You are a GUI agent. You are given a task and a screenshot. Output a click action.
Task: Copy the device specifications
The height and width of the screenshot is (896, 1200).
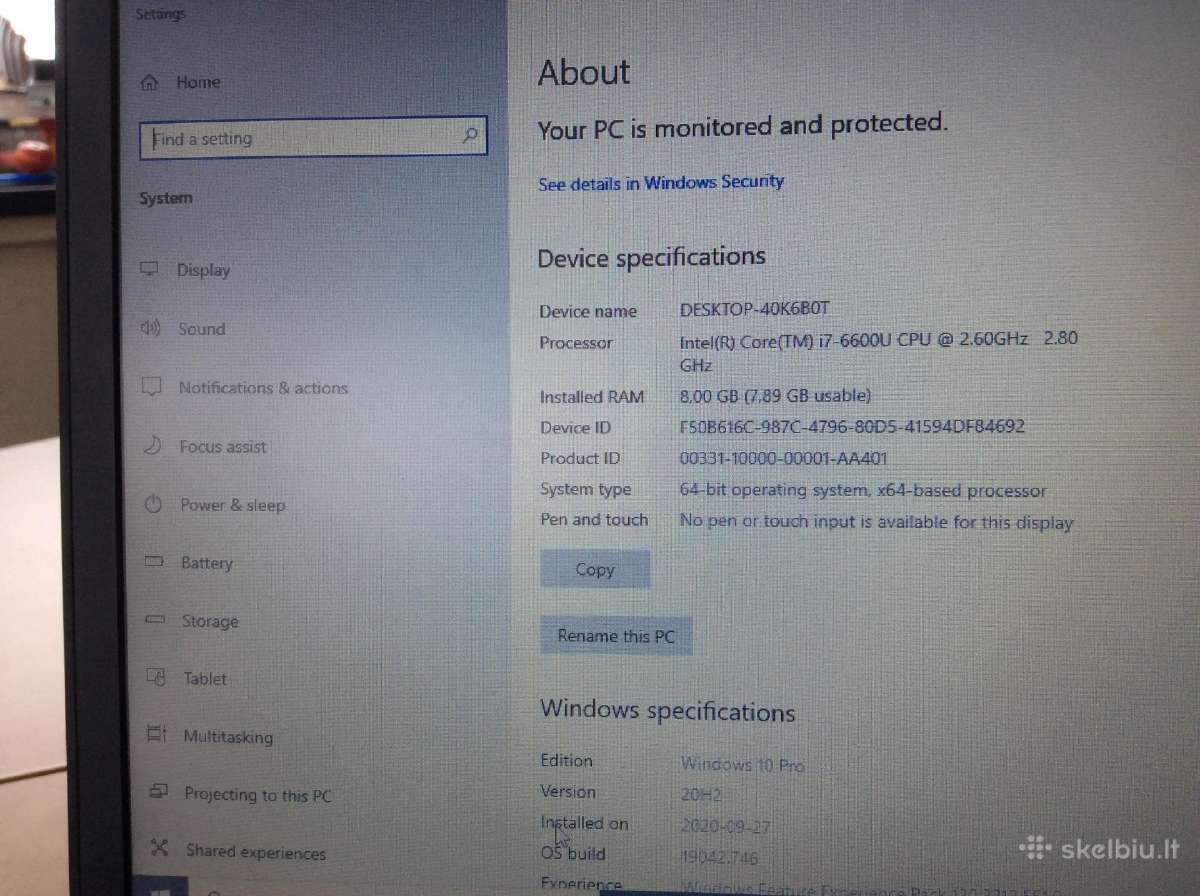point(595,569)
